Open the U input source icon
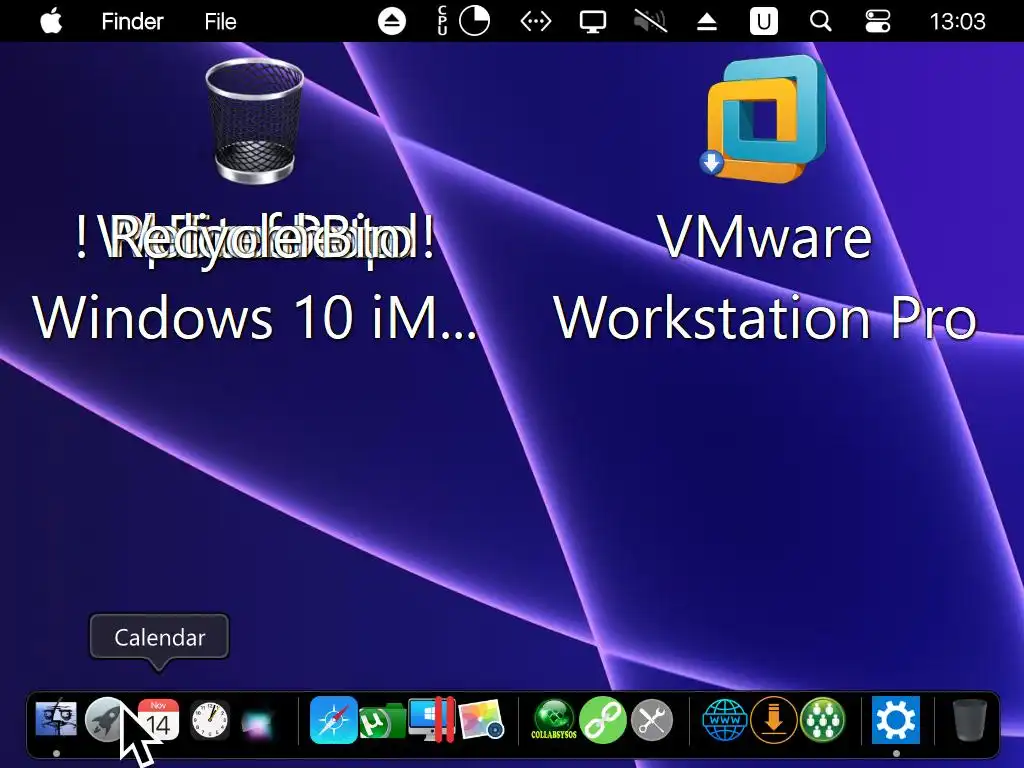Viewport: 1024px width, 768px height. [763, 22]
